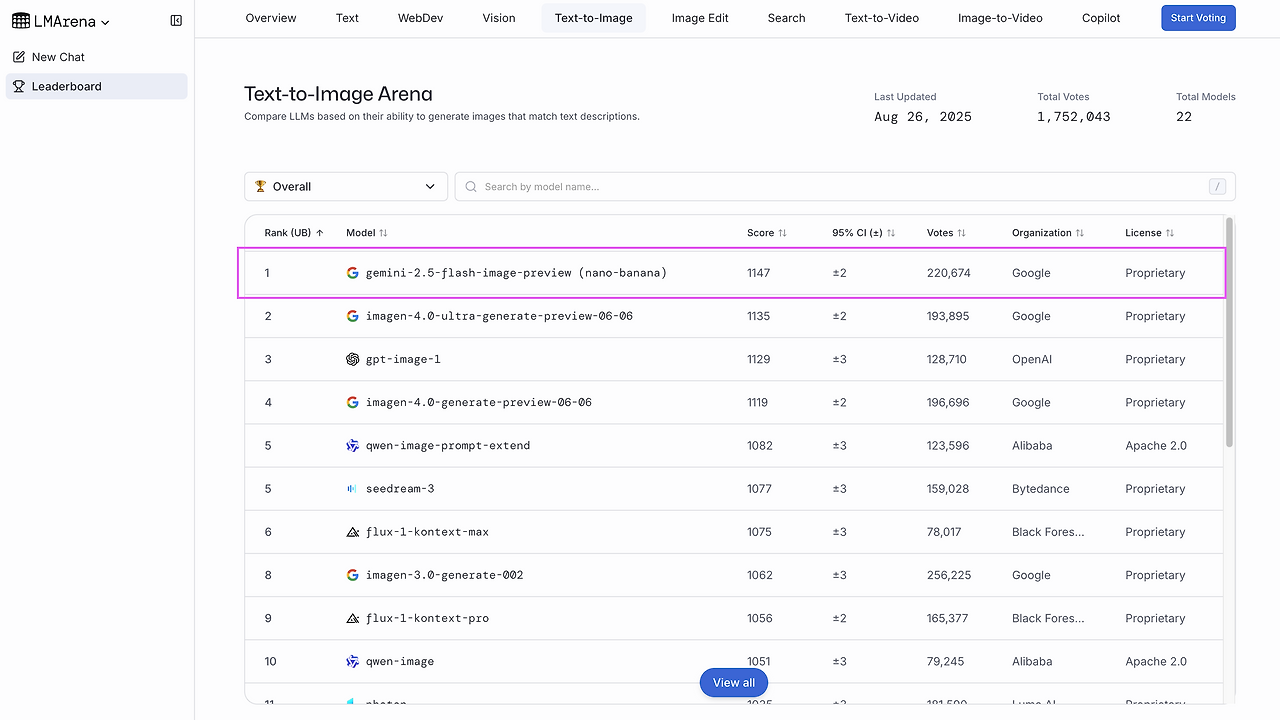
Task: Open the Overall category dropdown
Action: [346, 187]
